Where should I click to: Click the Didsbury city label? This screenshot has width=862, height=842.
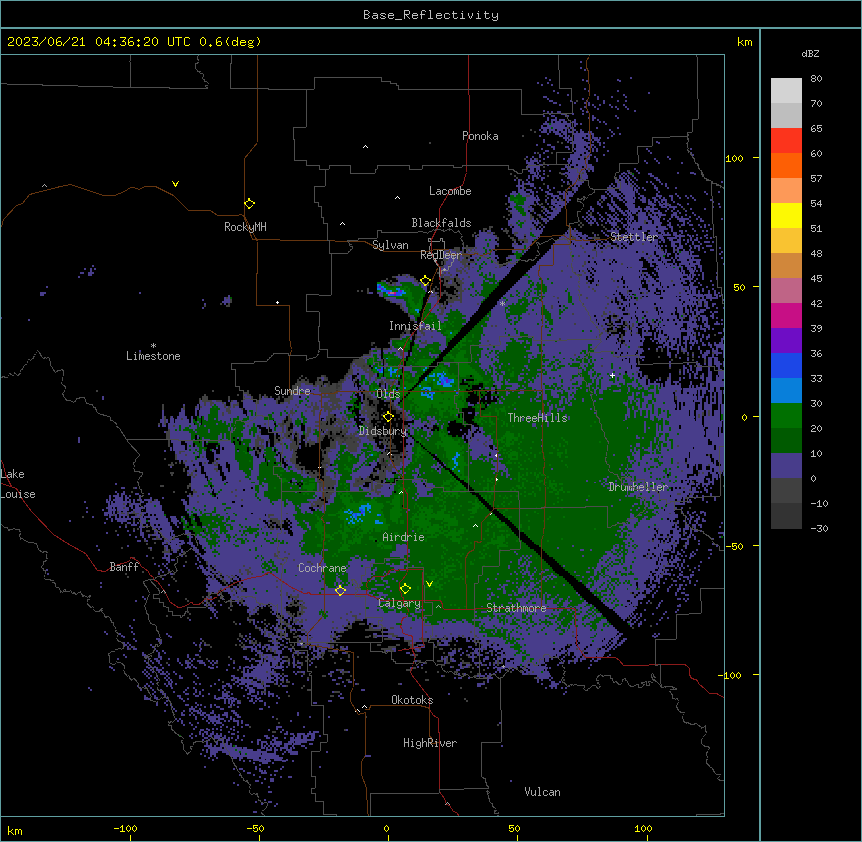383,431
